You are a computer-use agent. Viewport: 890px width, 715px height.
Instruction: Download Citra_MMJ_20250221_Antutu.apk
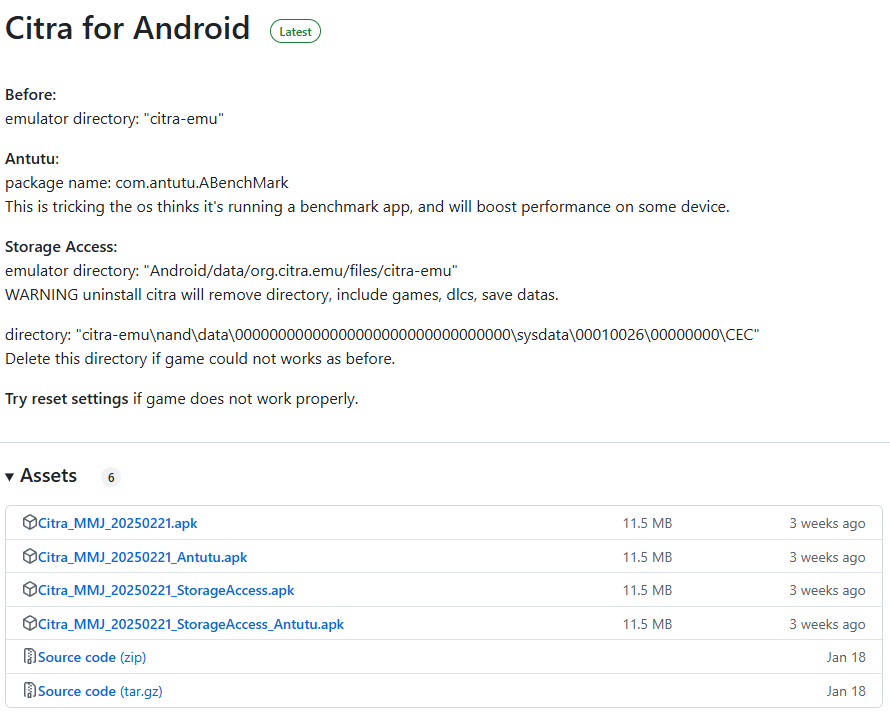[142, 557]
